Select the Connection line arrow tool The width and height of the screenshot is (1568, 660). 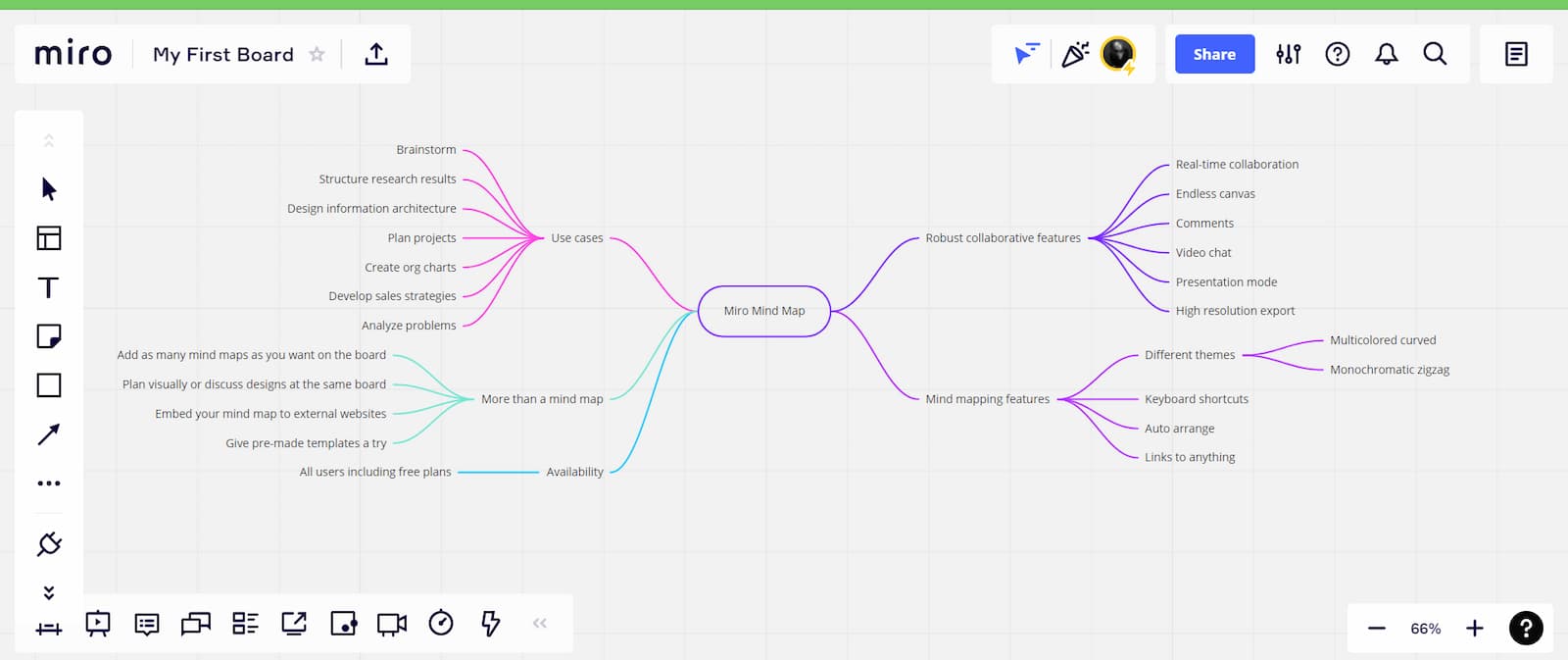click(49, 434)
